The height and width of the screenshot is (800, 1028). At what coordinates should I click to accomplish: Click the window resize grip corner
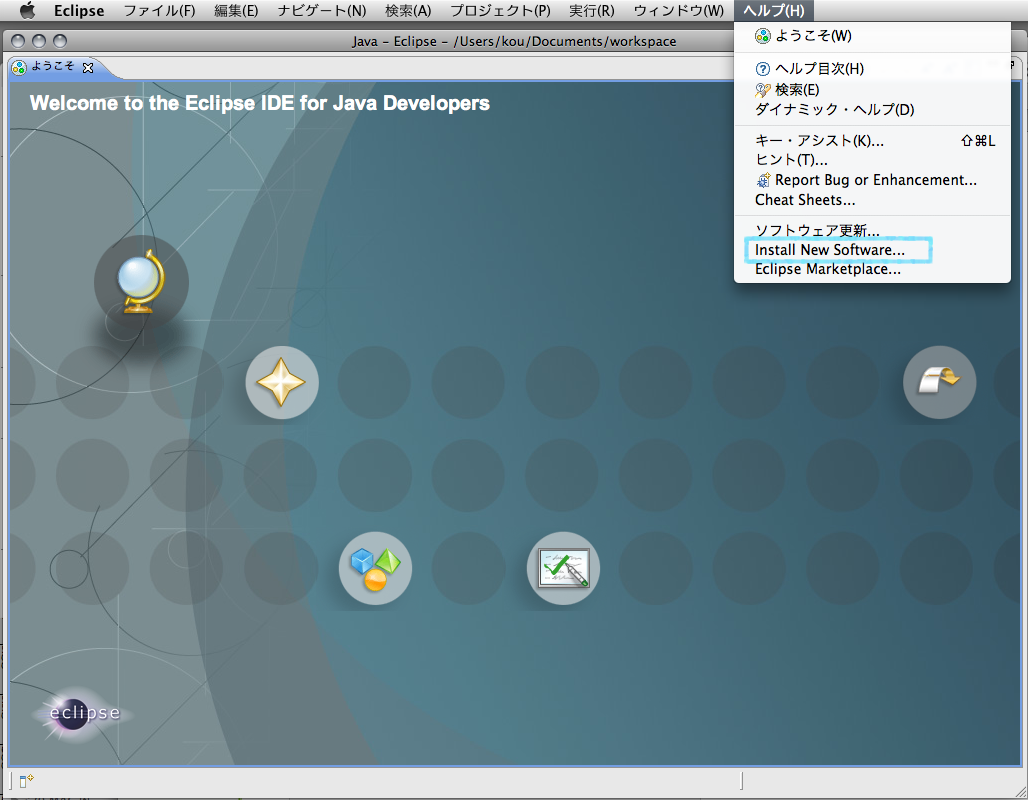pos(1020,791)
